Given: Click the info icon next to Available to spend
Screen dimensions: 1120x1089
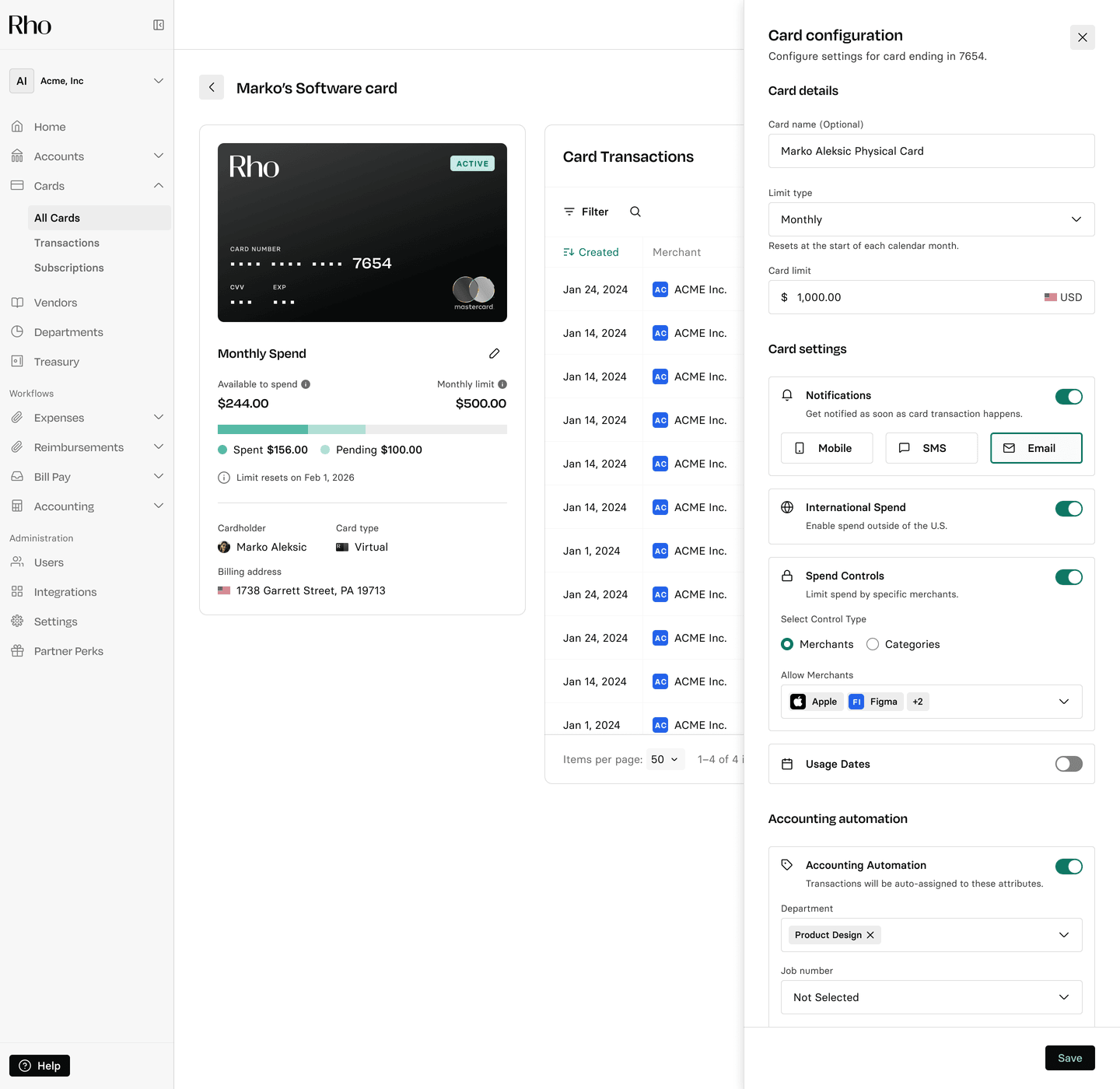Looking at the screenshot, I should 306,384.
